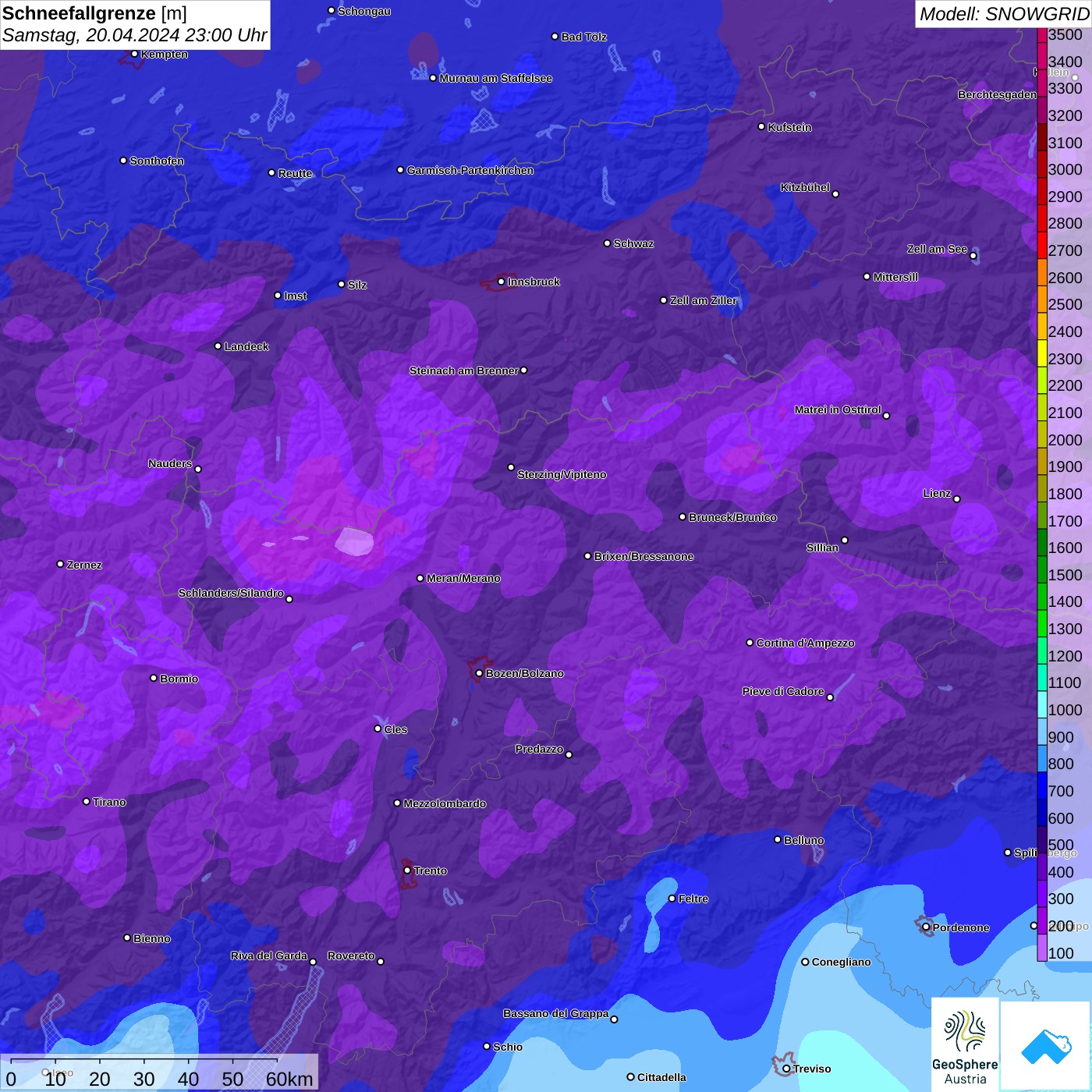Click the green 1500 m legend swatch

(1042, 569)
